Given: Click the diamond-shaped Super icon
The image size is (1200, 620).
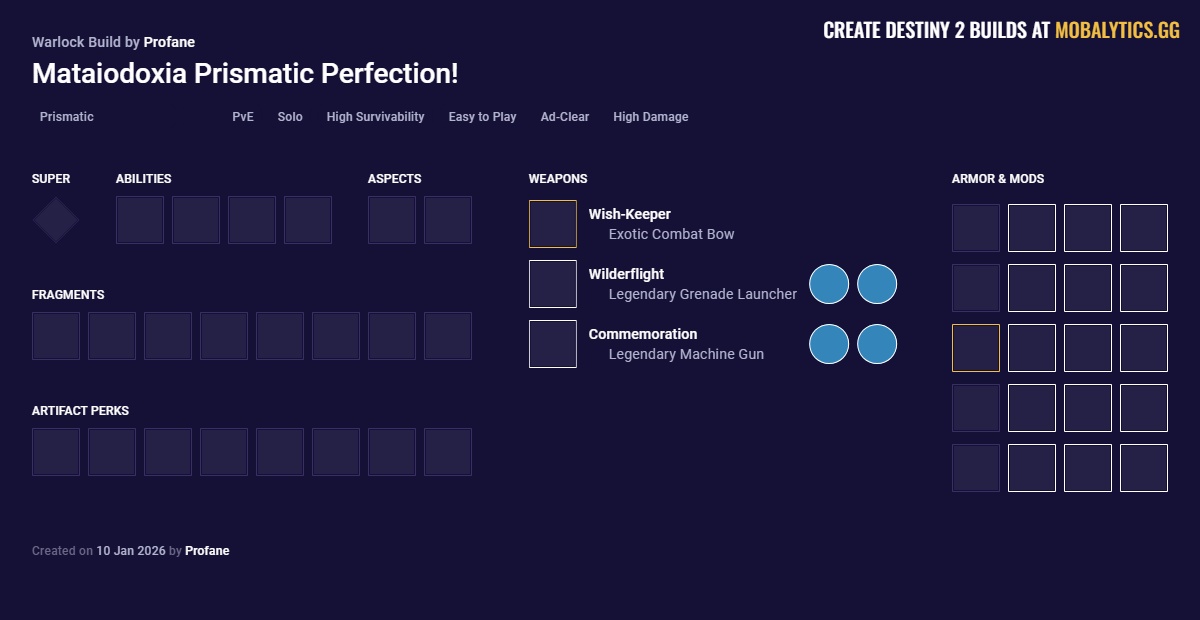Looking at the screenshot, I should [56, 220].
